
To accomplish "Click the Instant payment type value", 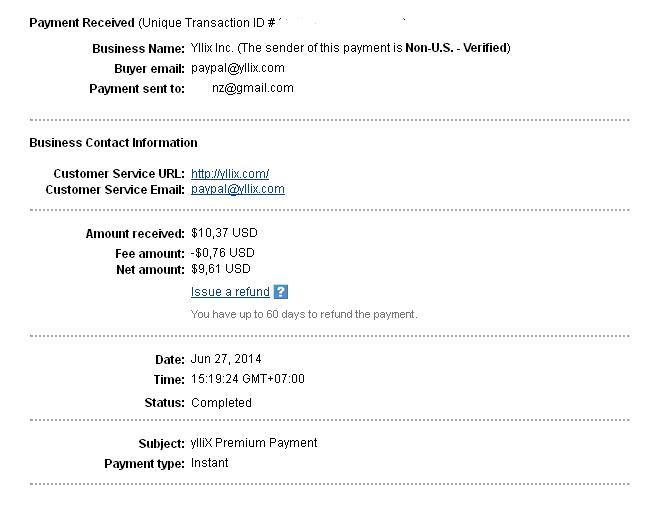I will point(209,463).
